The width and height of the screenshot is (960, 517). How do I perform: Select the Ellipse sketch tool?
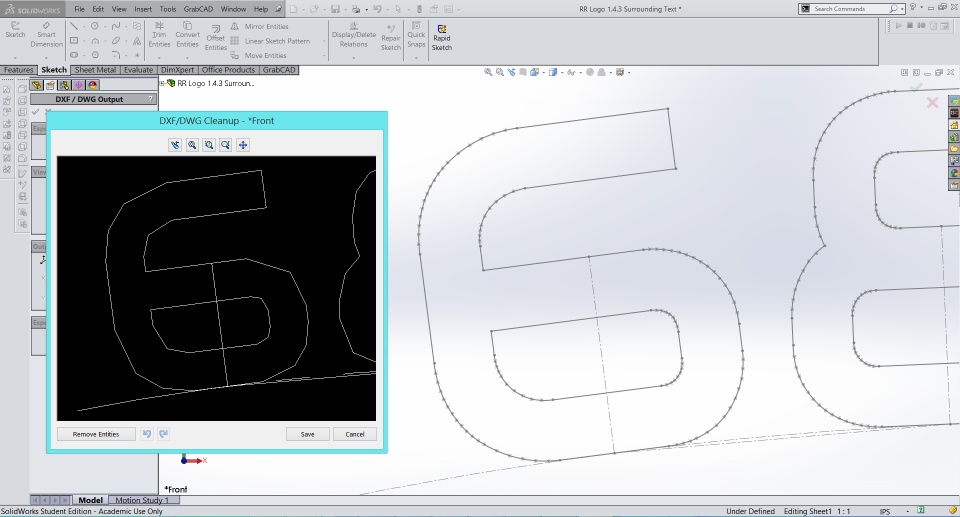pos(116,40)
